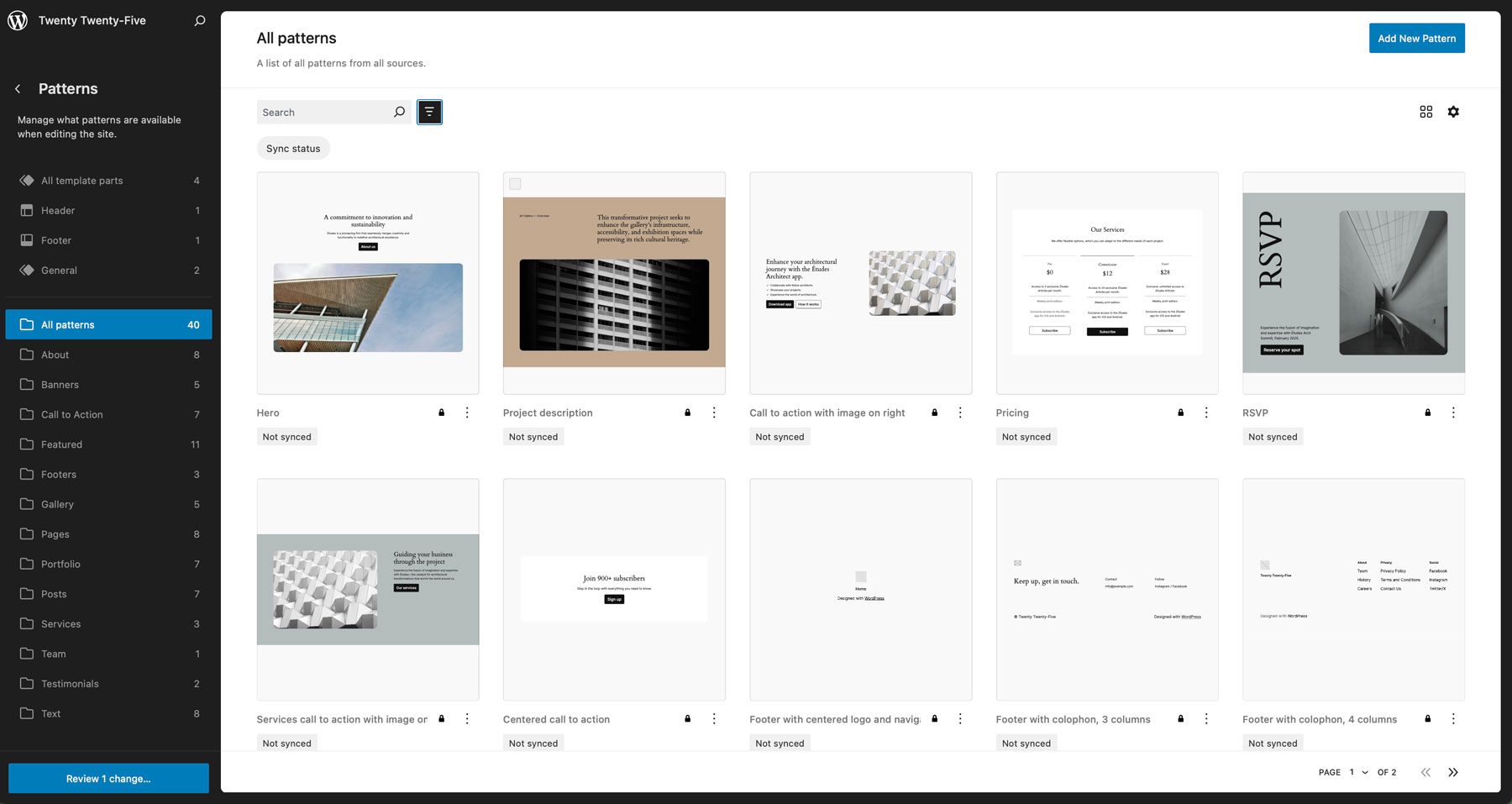
Task: Check the Project description pattern checkbox
Action: [x=516, y=182]
